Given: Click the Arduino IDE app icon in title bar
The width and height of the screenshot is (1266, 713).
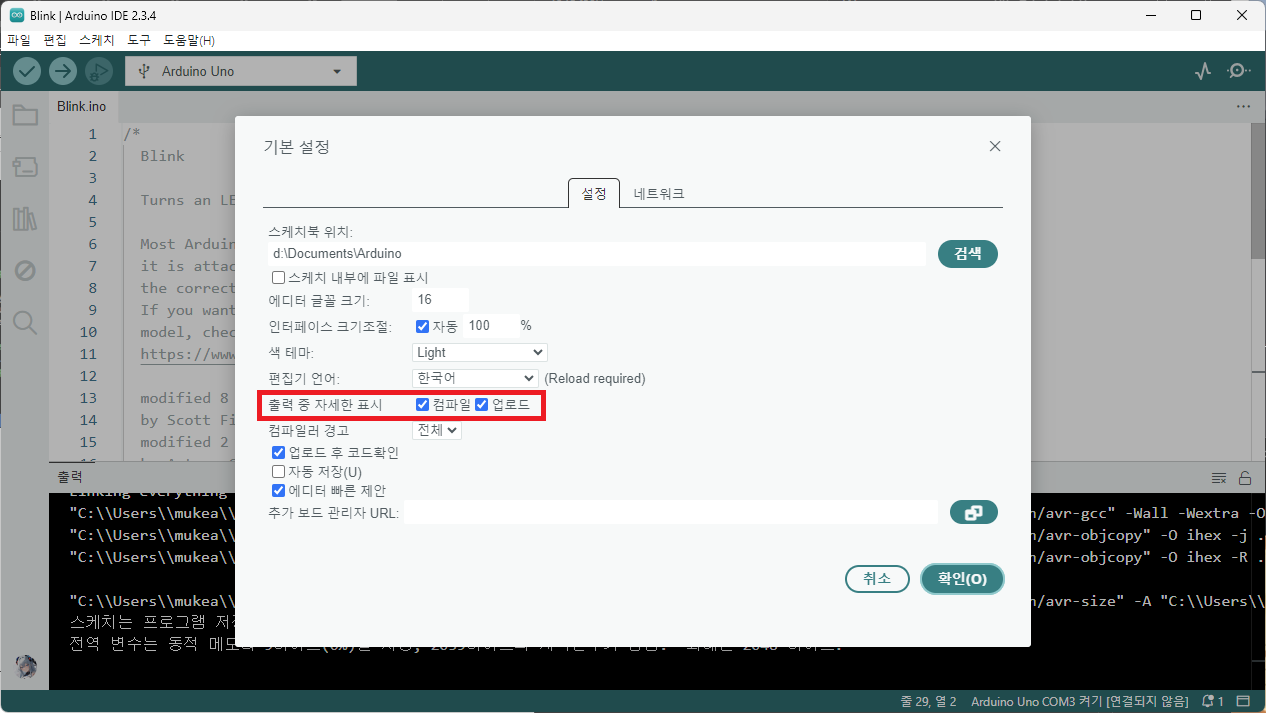Looking at the screenshot, I should tap(17, 15).
